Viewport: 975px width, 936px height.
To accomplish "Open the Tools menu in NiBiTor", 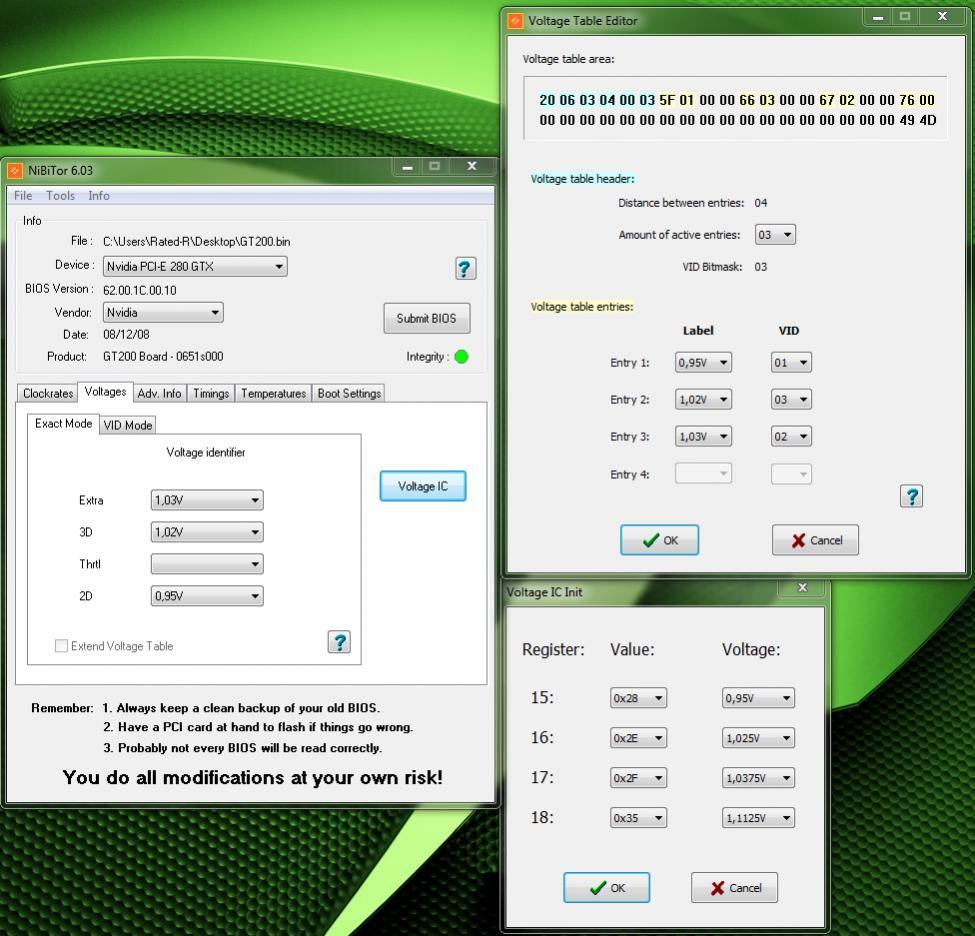I will (x=60, y=195).
